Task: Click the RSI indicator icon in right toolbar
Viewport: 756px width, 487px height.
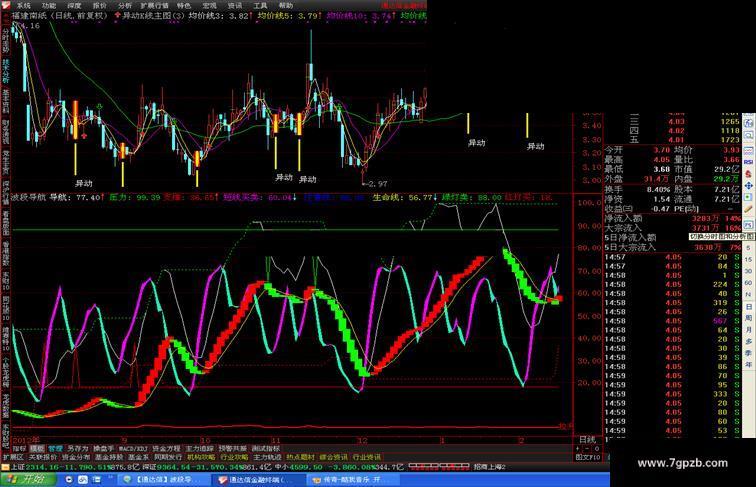Action: coord(748,162)
